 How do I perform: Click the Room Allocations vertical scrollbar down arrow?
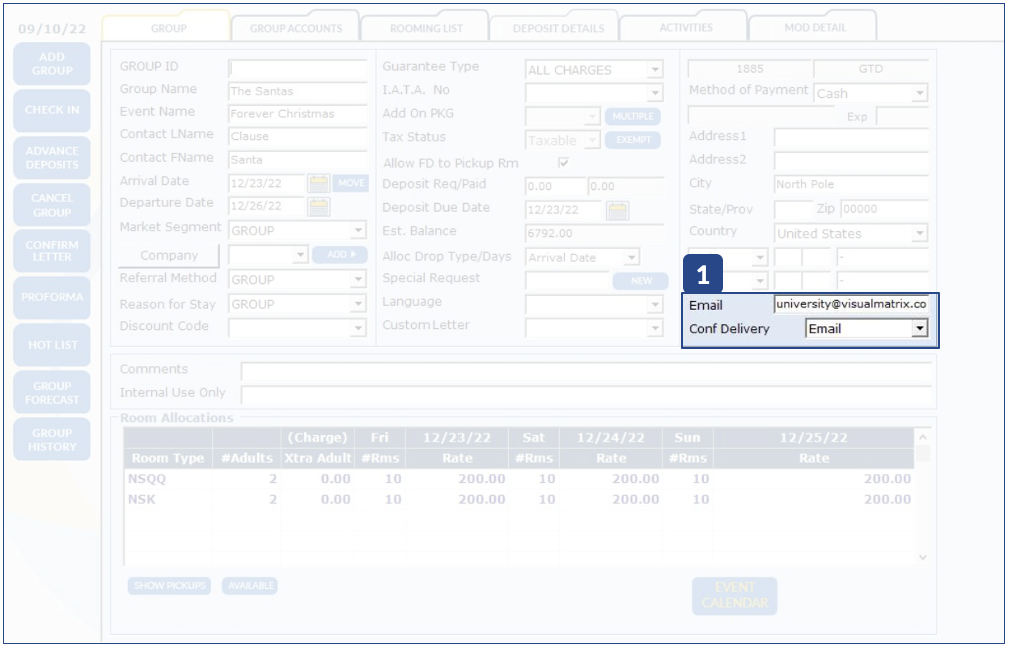pyautogui.click(x=922, y=557)
